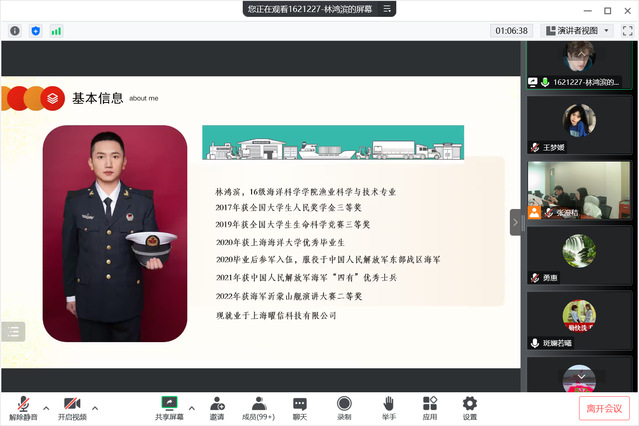
Task: Open the Chat (聊天) panel
Action: pyautogui.click(x=300, y=407)
